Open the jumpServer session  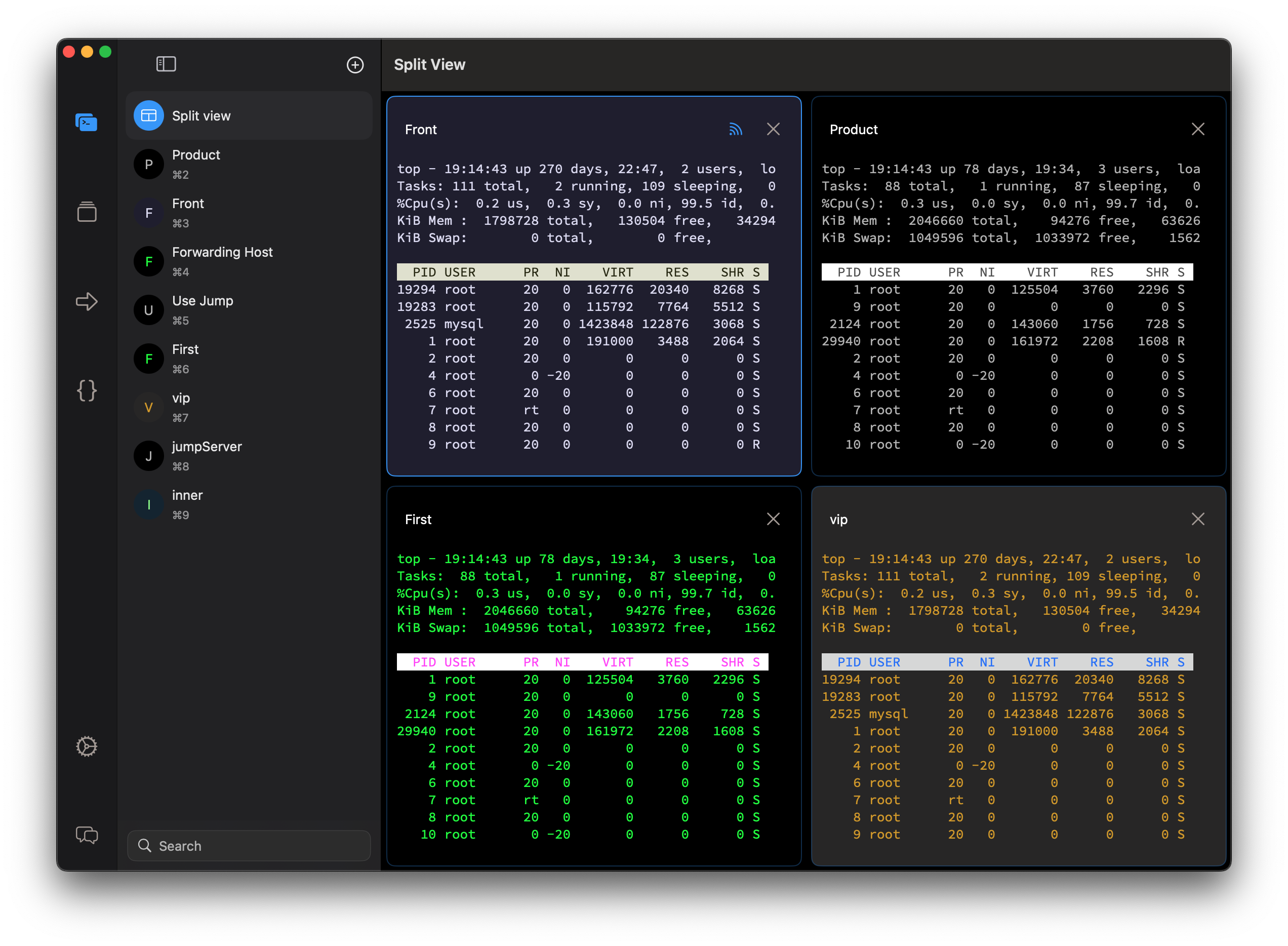click(x=249, y=456)
